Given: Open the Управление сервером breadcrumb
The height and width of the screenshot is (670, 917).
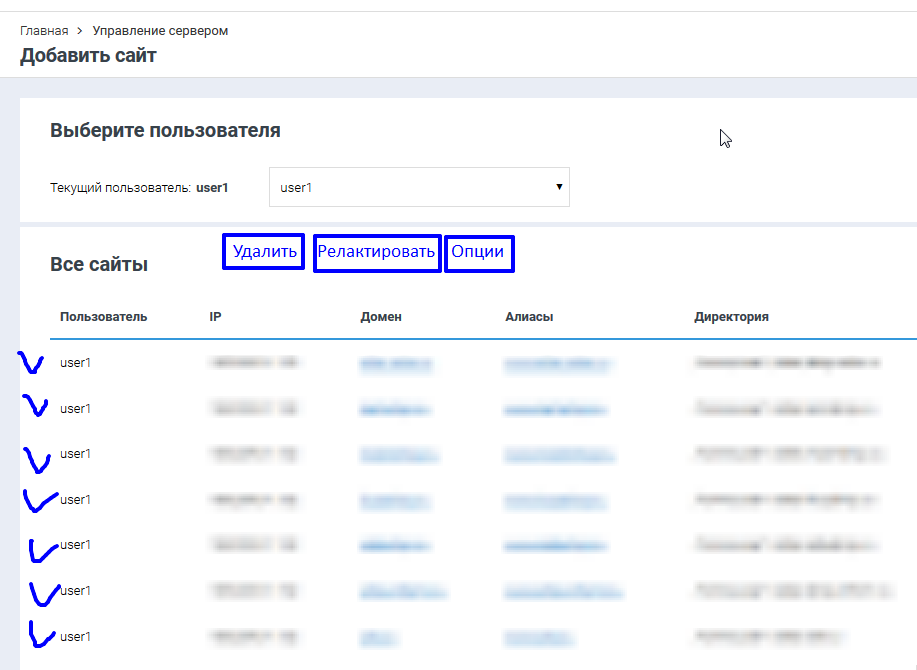Looking at the screenshot, I should pos(160,31).
